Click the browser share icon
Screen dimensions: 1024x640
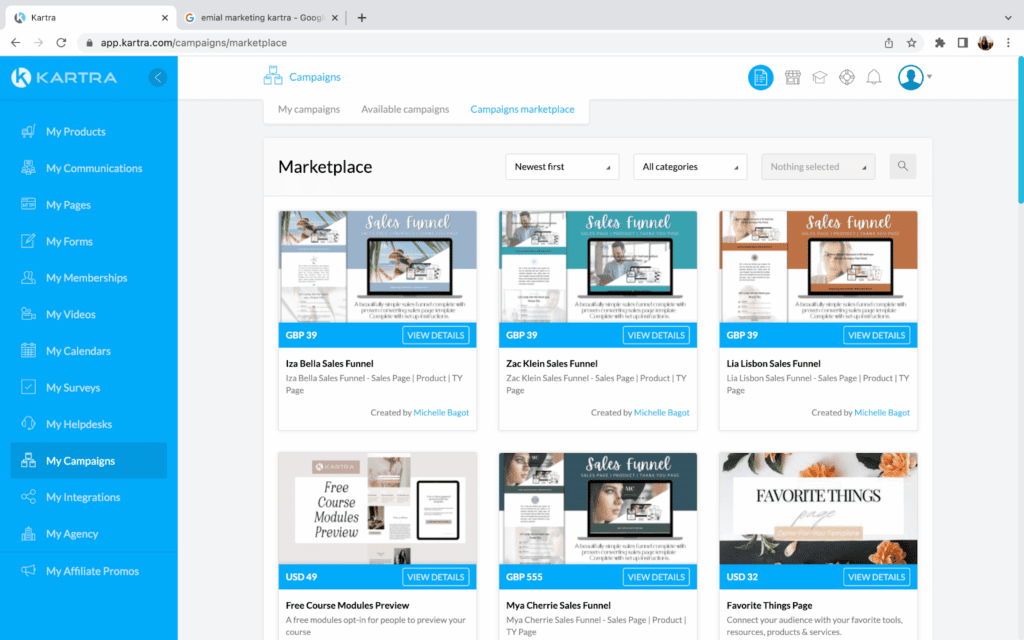pos(888,42)
